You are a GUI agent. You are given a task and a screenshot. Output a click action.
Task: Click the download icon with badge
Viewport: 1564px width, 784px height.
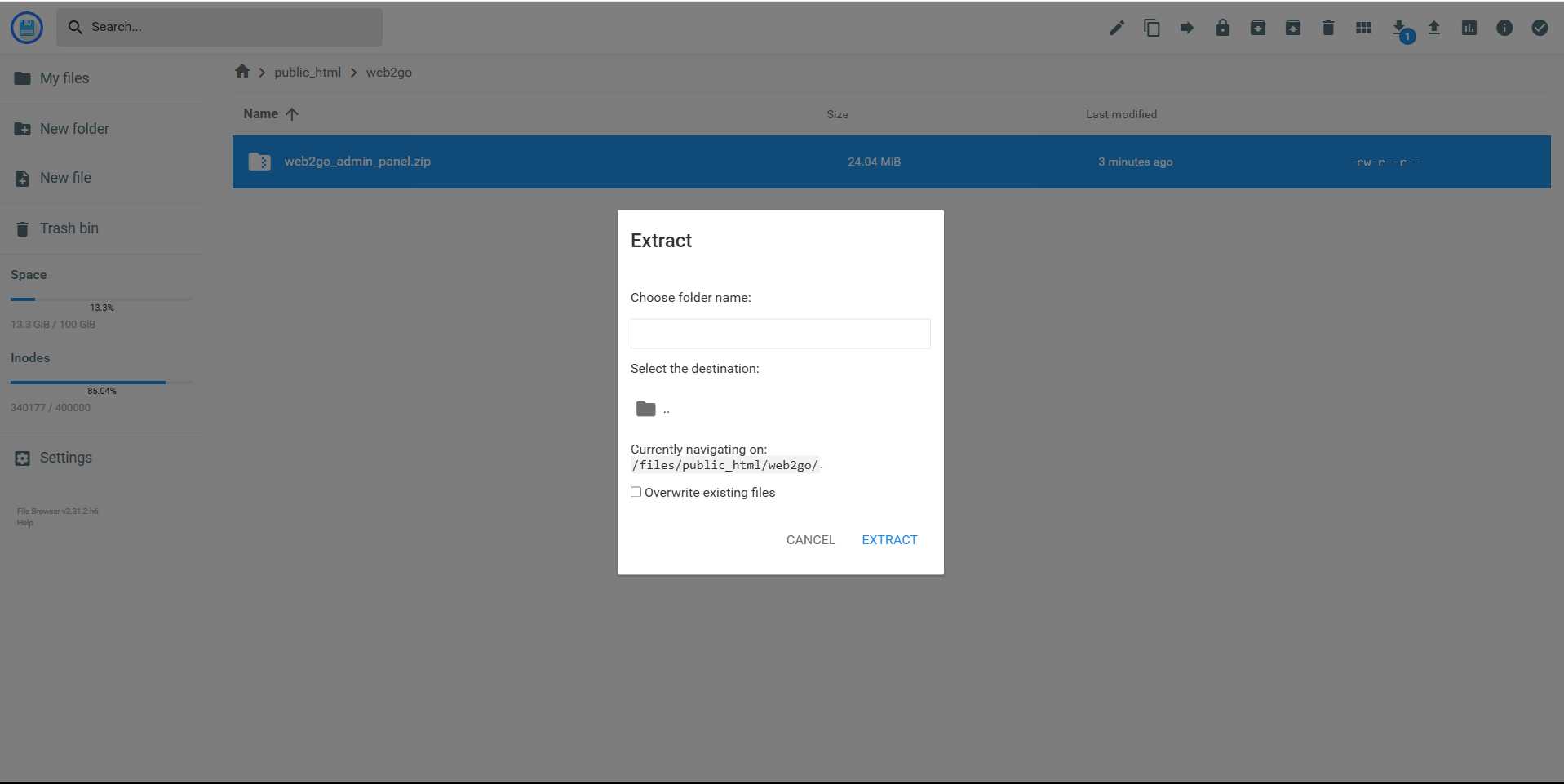coord(1399,29)
